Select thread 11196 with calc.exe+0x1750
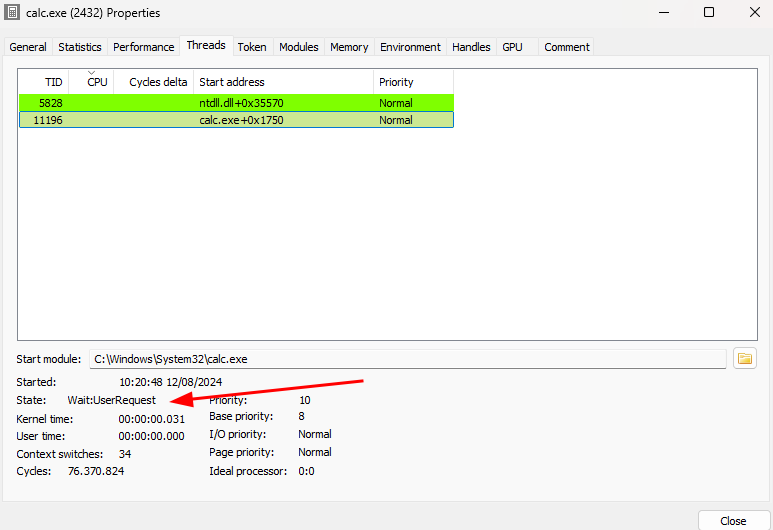This screenshot has width=773, height=530. coord(236,120)
